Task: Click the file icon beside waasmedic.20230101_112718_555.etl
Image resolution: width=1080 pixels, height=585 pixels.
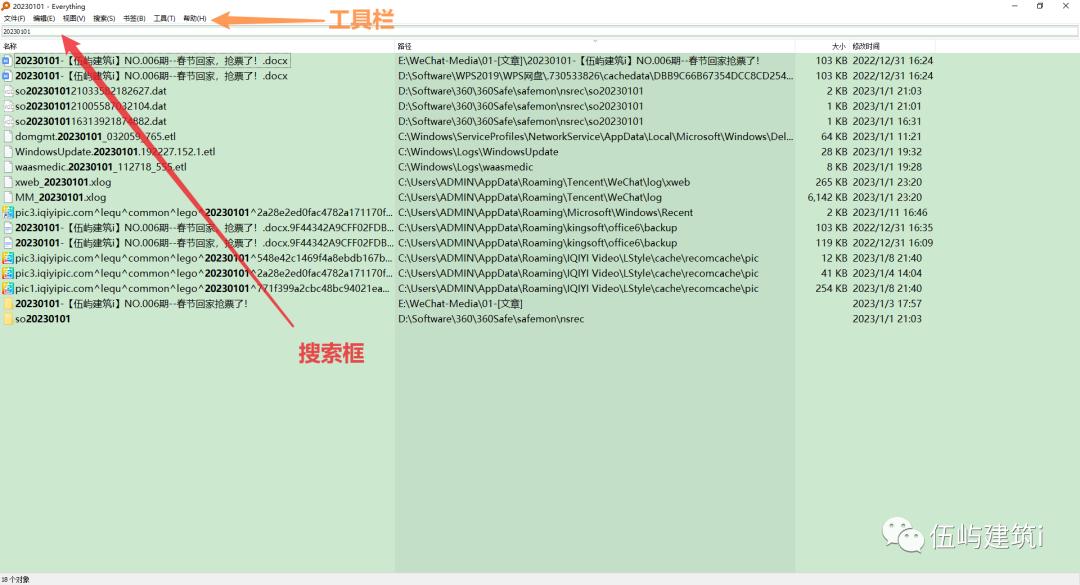Action: (10, 166)
